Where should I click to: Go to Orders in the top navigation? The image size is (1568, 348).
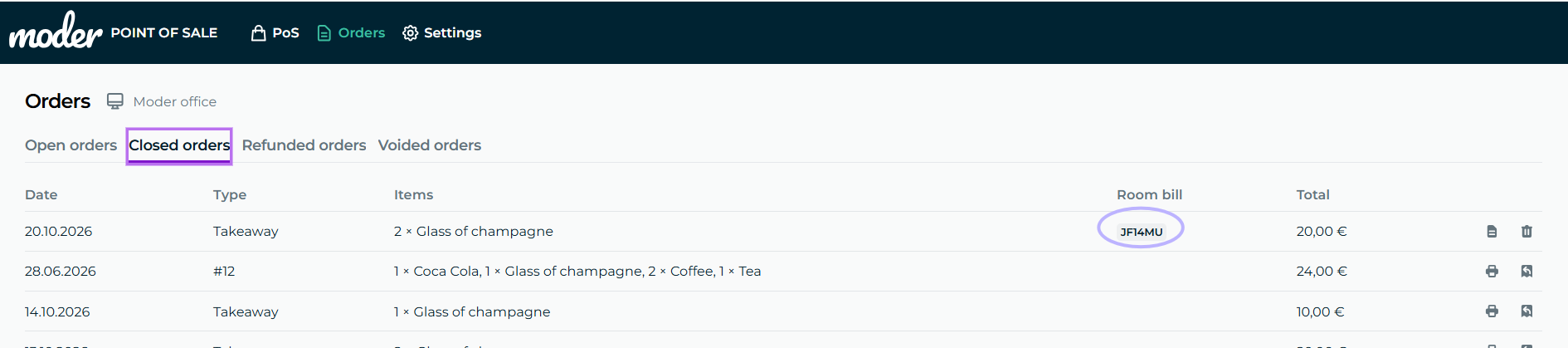pos(351,32)
